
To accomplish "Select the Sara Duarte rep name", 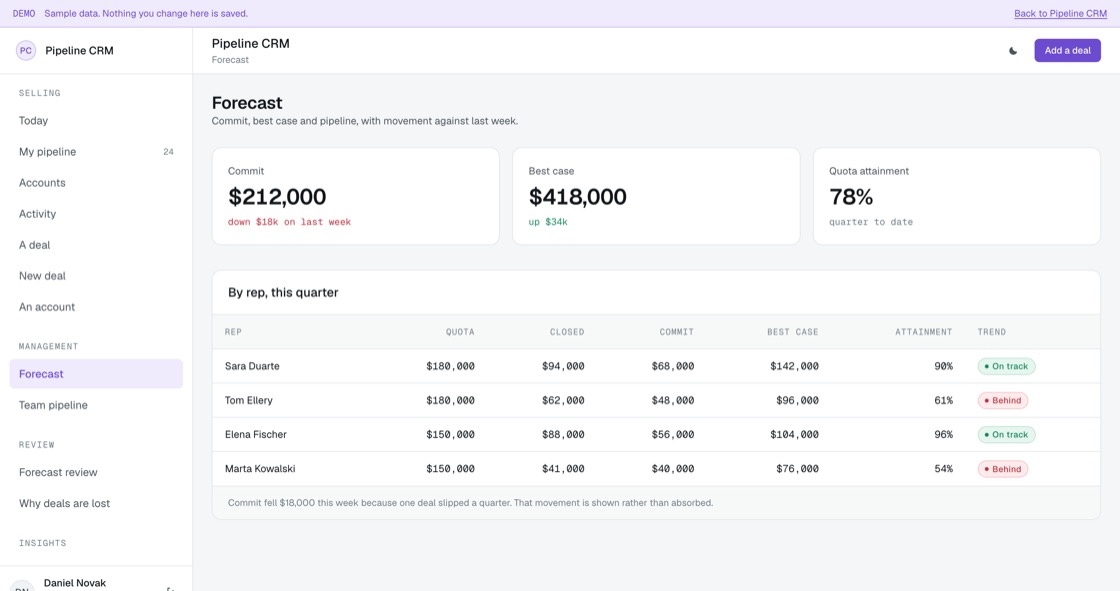I will [252, 366].
